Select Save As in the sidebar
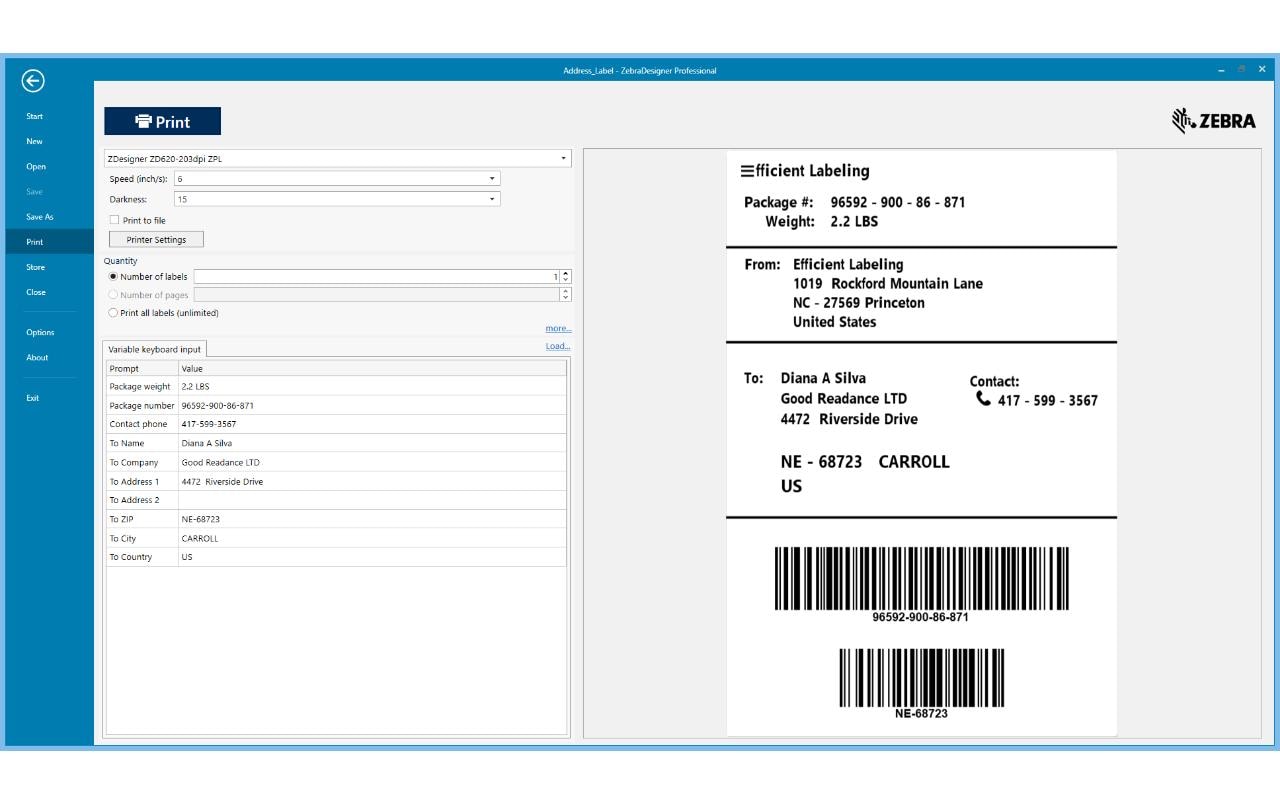Image resolution: width=1280 pixels, height=805 pixels. [40, 216]
